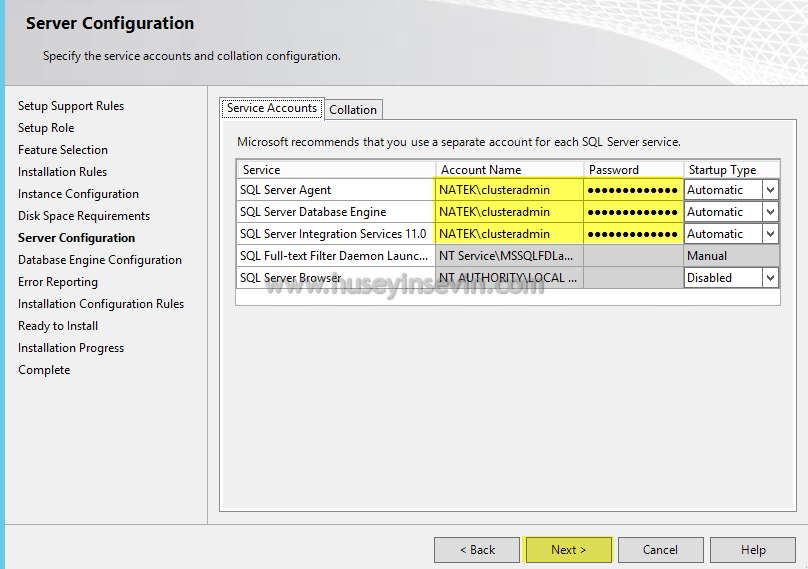
Task: Cancel the SQL Server setup
Action: (x=660, y=549)
